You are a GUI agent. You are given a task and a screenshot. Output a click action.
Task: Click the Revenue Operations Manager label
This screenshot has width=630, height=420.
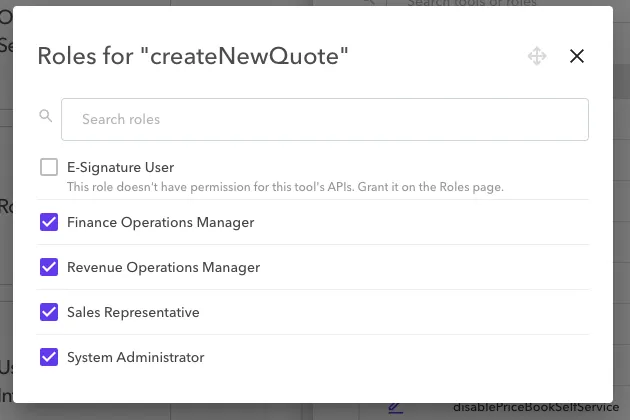(164, 267)
